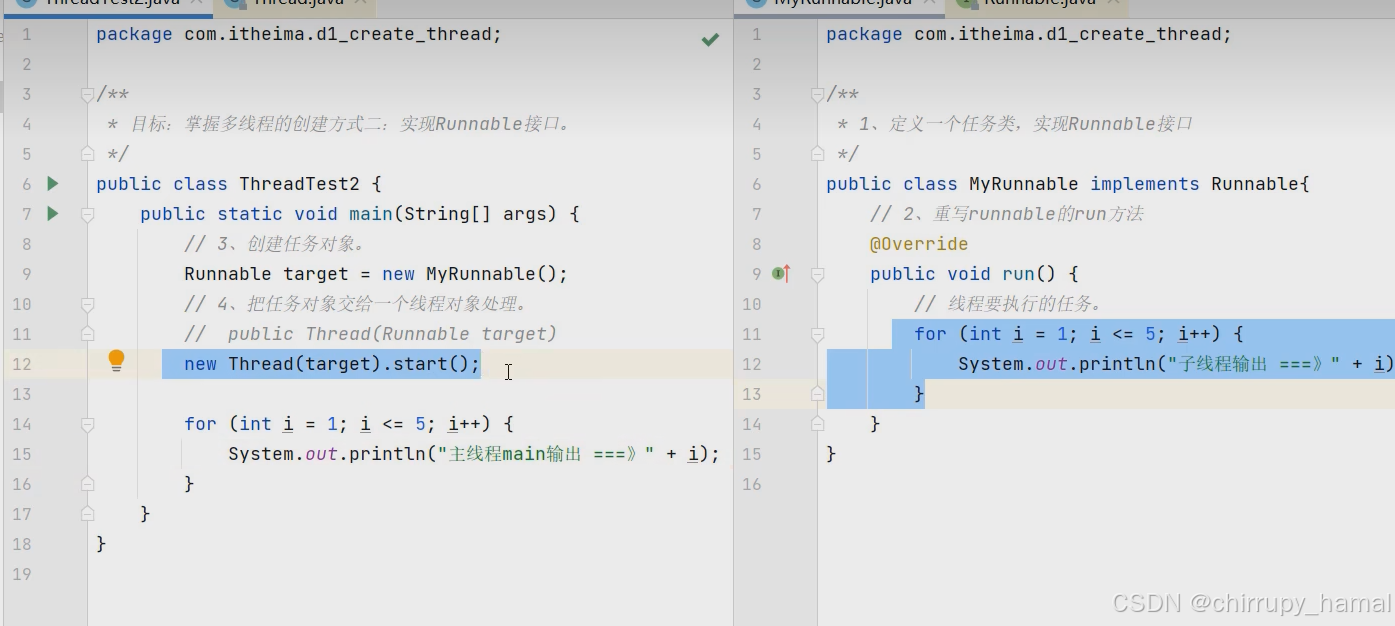The height and width of the screenshot is (626, 1395).
Task: Collapse the run() method fold in MyRunnable
Action: click(x=817, y=274)
